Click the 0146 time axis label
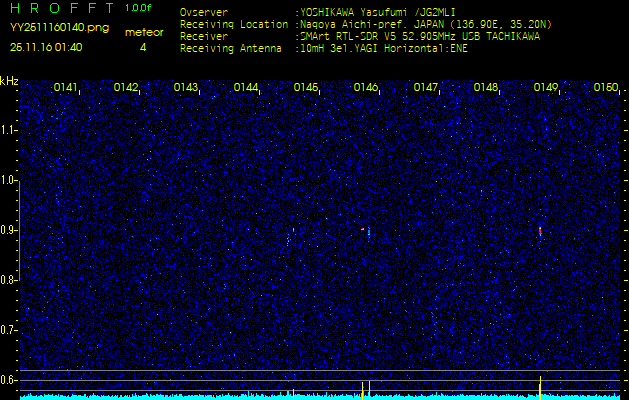This screenshot has width=629, height=400. [x=366, y=87]
